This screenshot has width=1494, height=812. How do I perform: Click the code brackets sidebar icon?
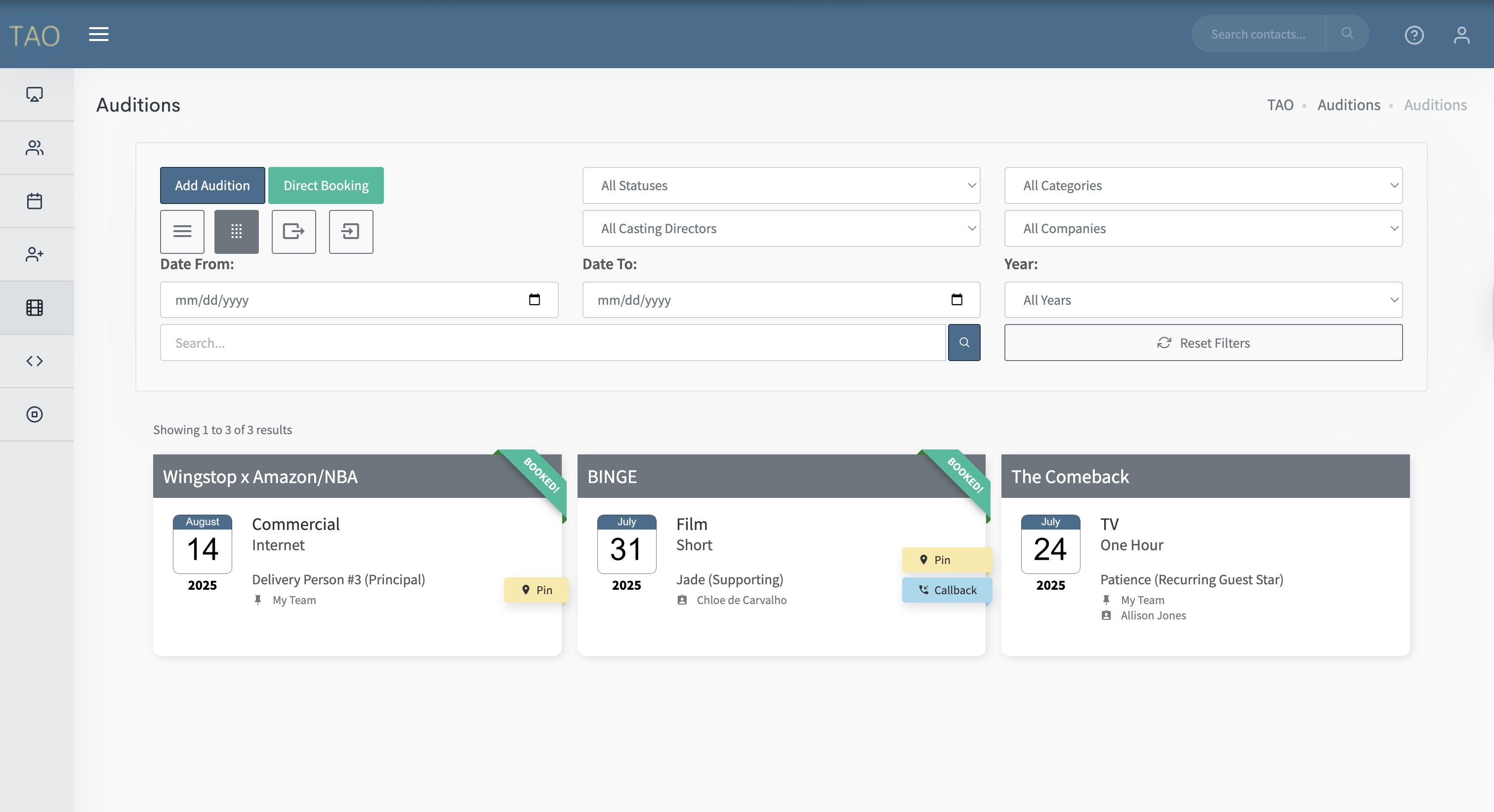[x=35, y=362]
